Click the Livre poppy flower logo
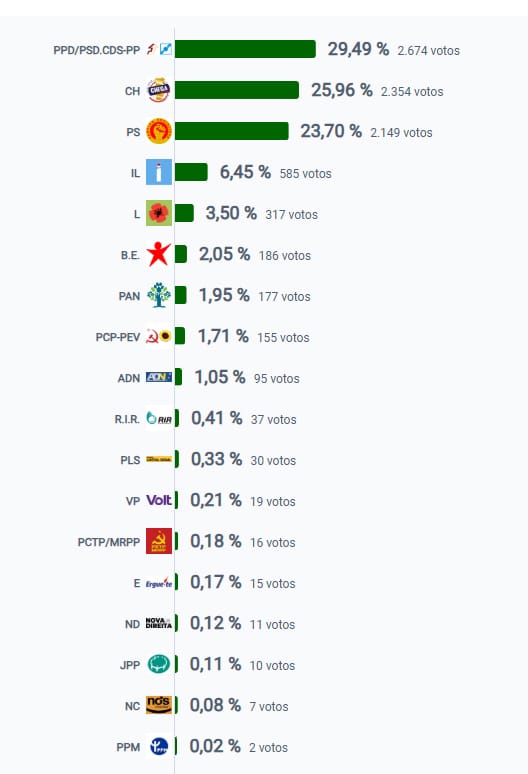The height and width of the screenshot is (774, 528). 159,213
